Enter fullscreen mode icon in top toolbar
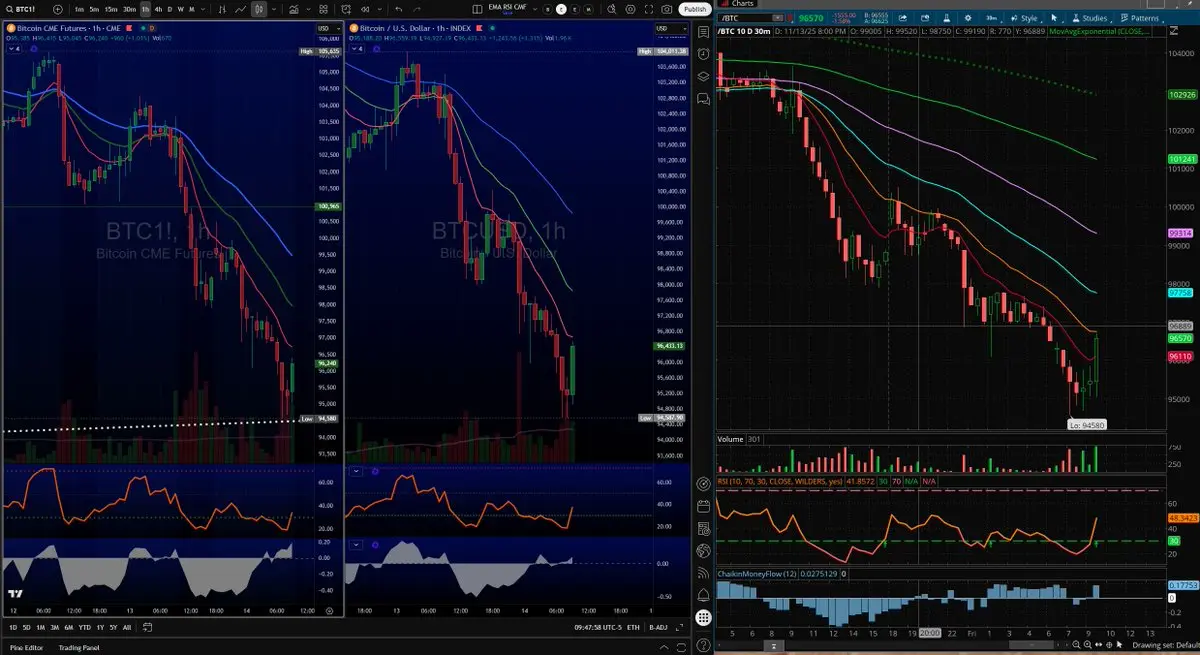The image size is (1200, 655). point(649,9)
